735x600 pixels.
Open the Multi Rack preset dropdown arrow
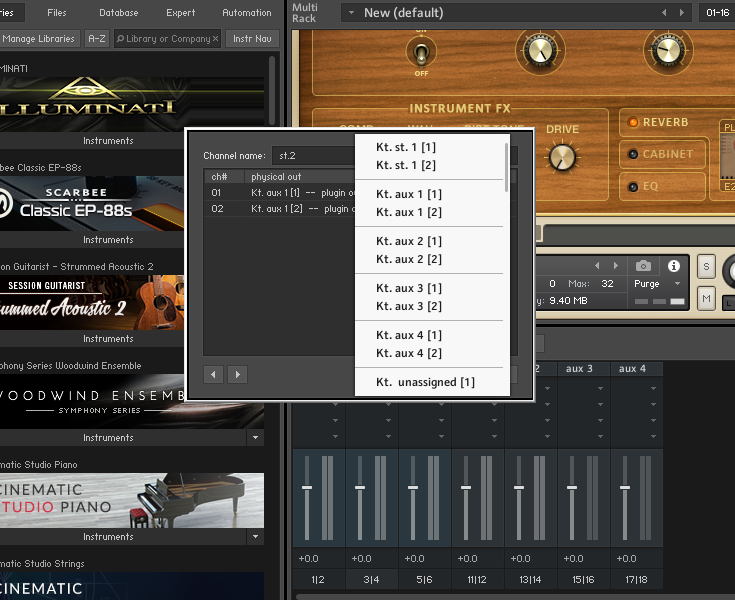[x=351, y=13]
